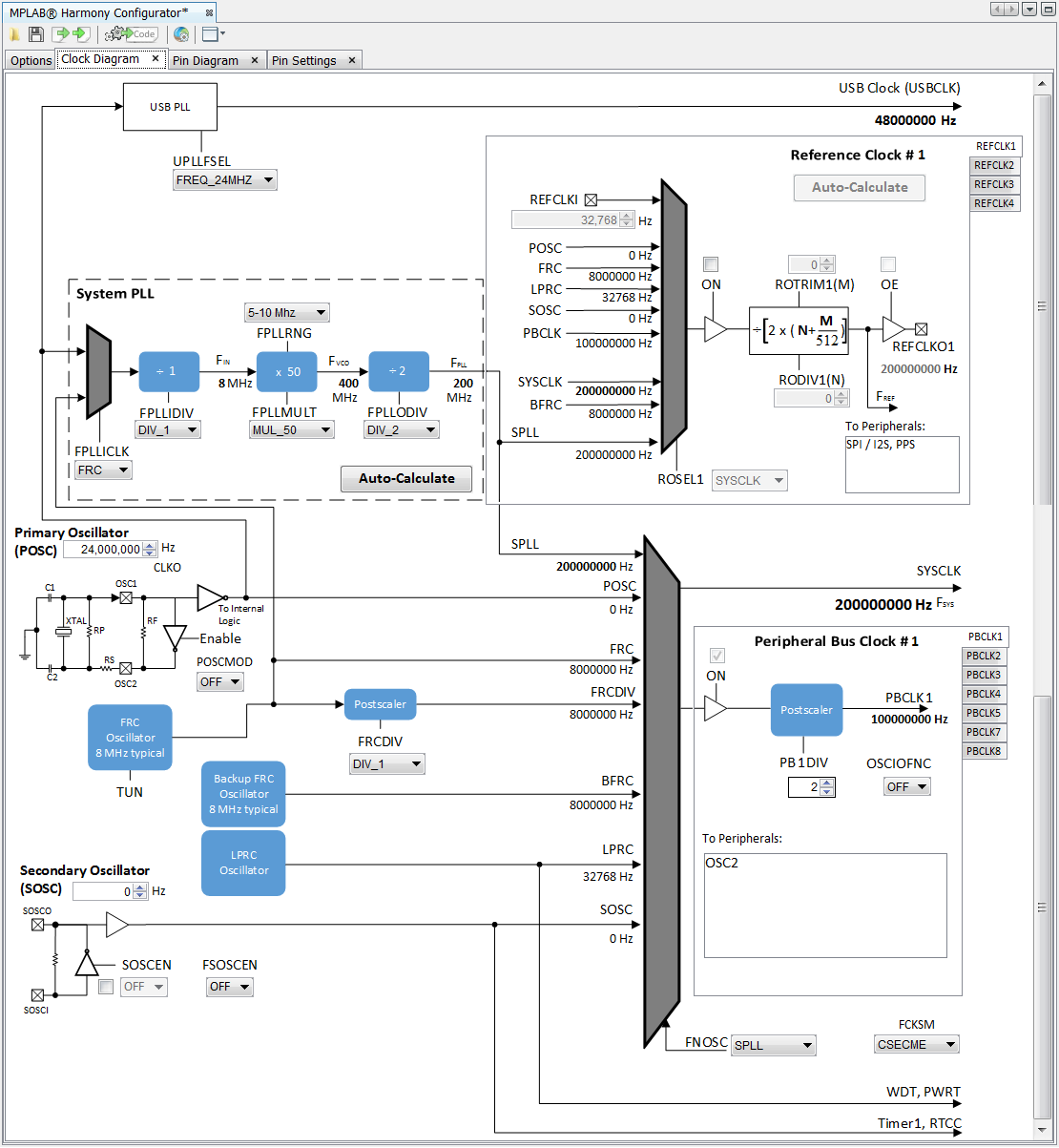Image resolution: width=1059 pixels, height=1148 pixels.
Task: Enable the ON checkbox in Reference Clock #1
Action: 710,264
